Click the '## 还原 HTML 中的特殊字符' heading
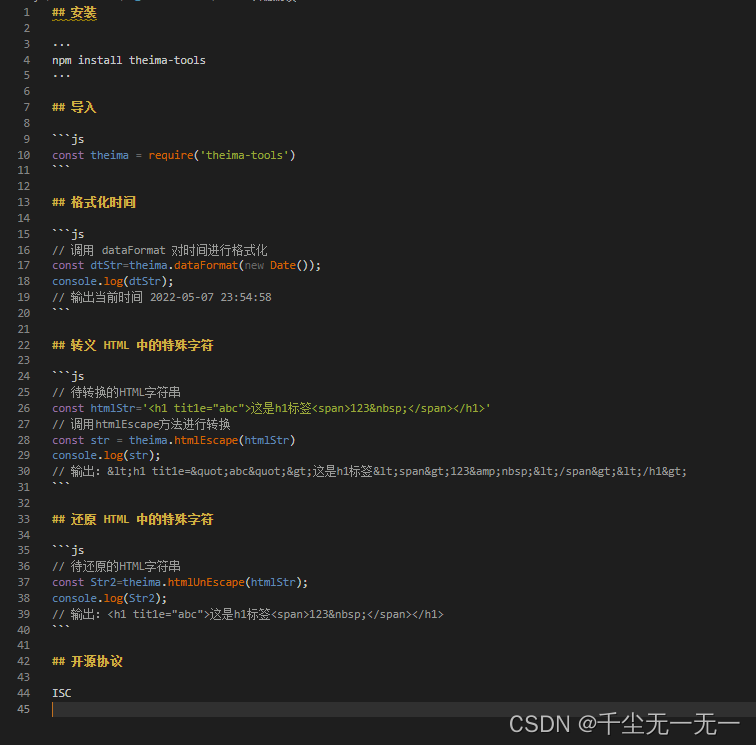 [133, 519]
